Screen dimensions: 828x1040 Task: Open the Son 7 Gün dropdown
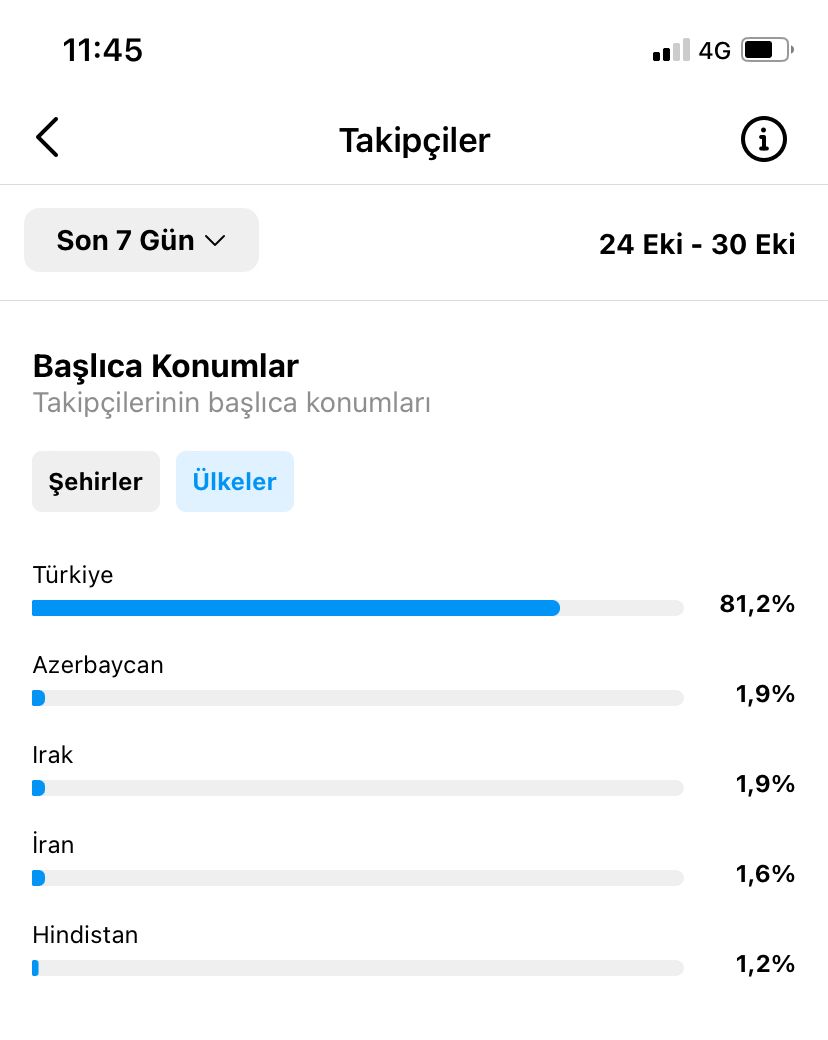tap(141, 240)
